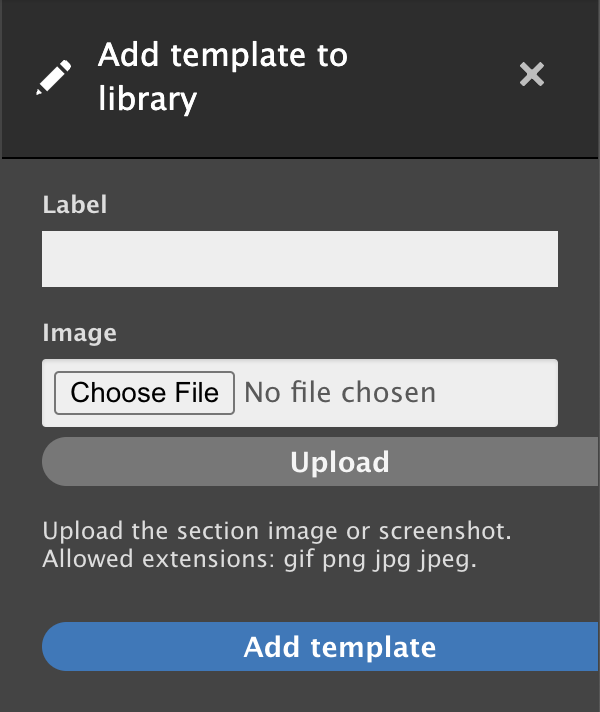Click the "Label" field caption
Viewport: 600px width, 712px height.
[x=74, y=205]
